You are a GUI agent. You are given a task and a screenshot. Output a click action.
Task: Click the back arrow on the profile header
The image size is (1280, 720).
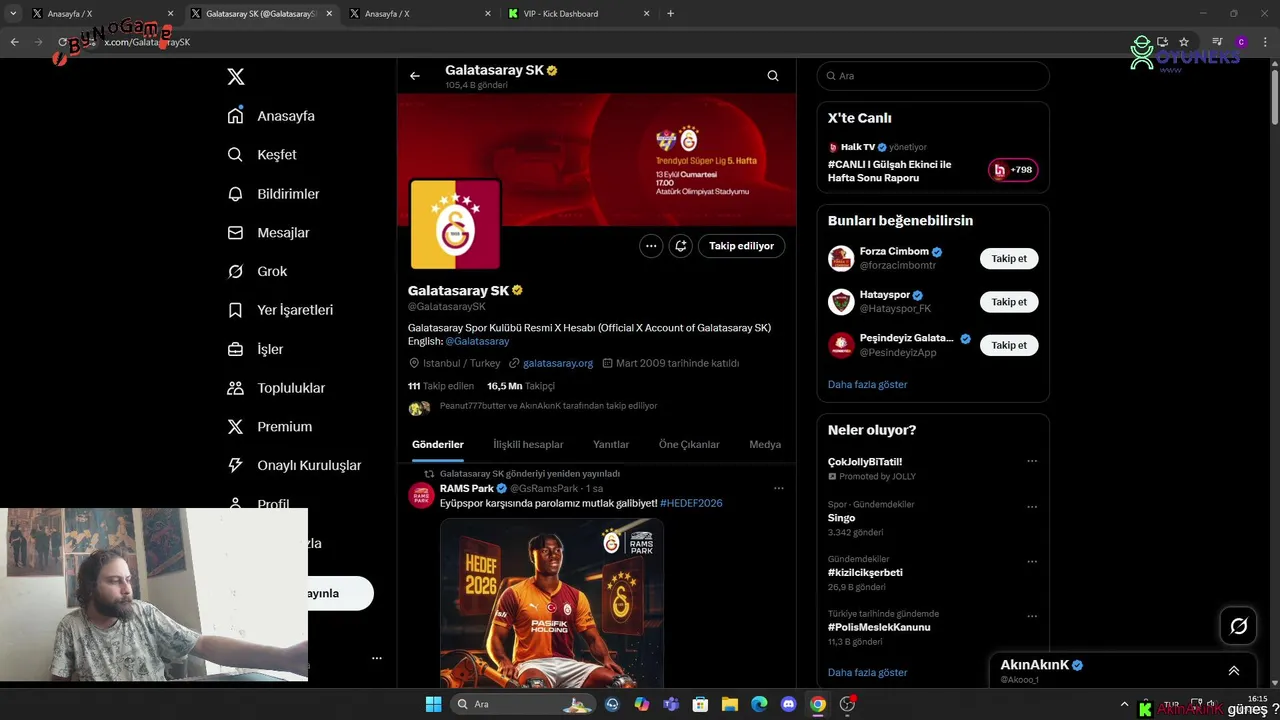(x=415, y=76)
